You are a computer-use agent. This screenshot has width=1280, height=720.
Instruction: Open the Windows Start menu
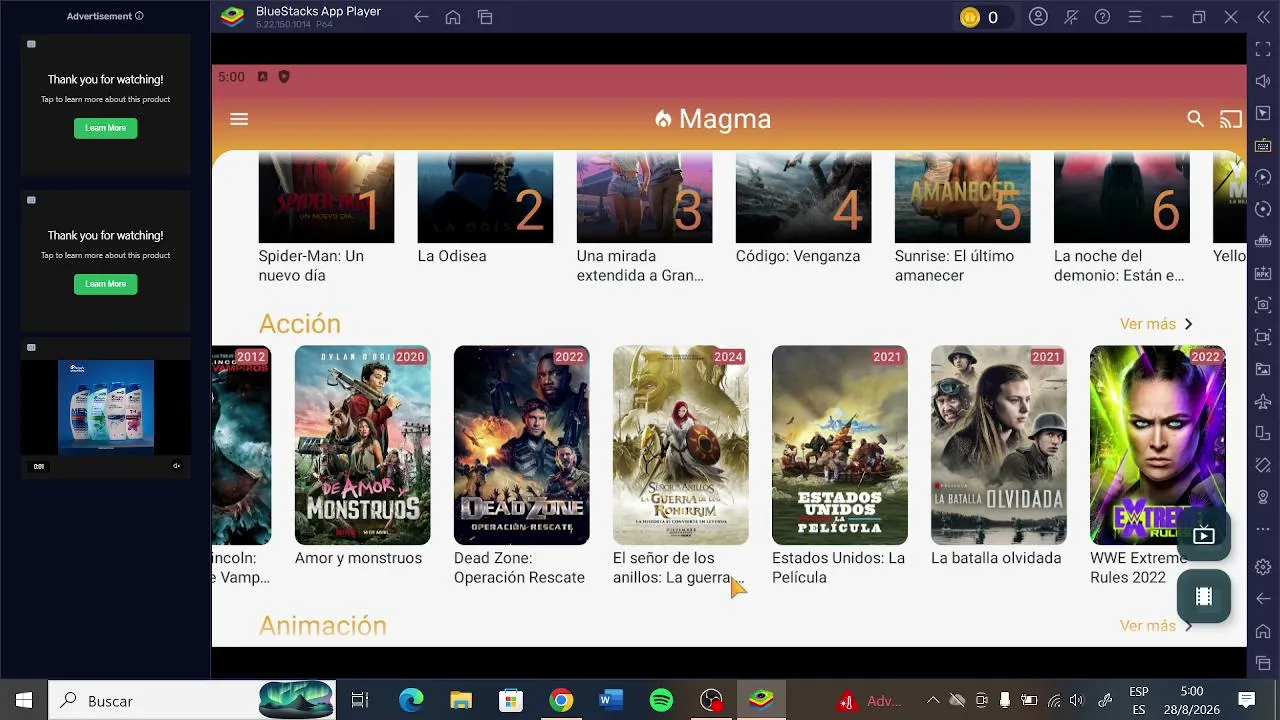tap(24, 700)
